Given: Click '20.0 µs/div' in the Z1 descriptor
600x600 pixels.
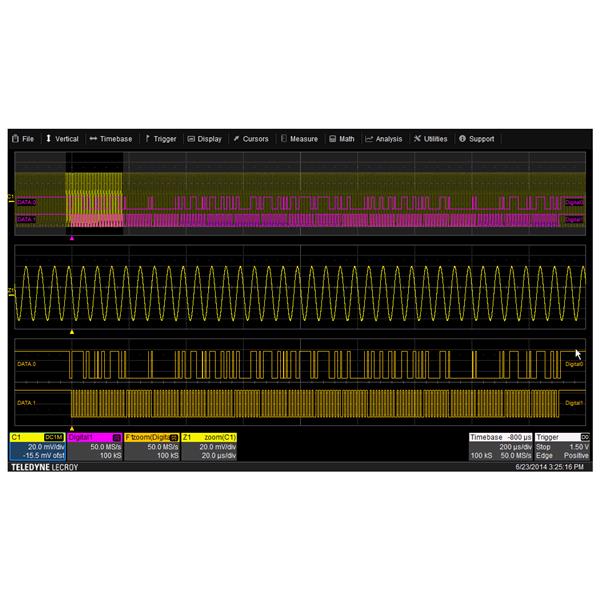Looking at the screenshot, I should point(218,455).
